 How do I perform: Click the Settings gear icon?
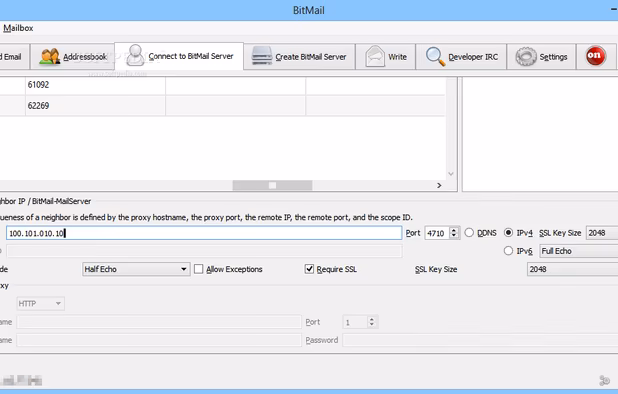pyautogui.click(x=526, y=56)
